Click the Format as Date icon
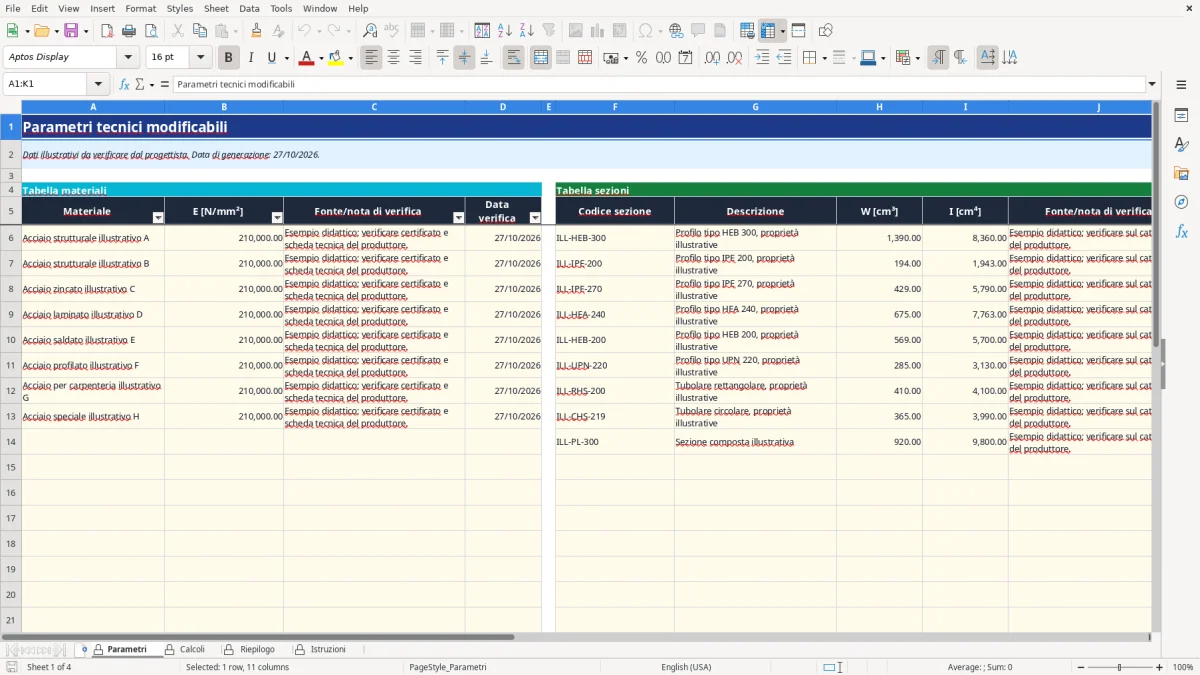Image resolution: width=1200 pixels, height=675 pixels. pos(685,58)
